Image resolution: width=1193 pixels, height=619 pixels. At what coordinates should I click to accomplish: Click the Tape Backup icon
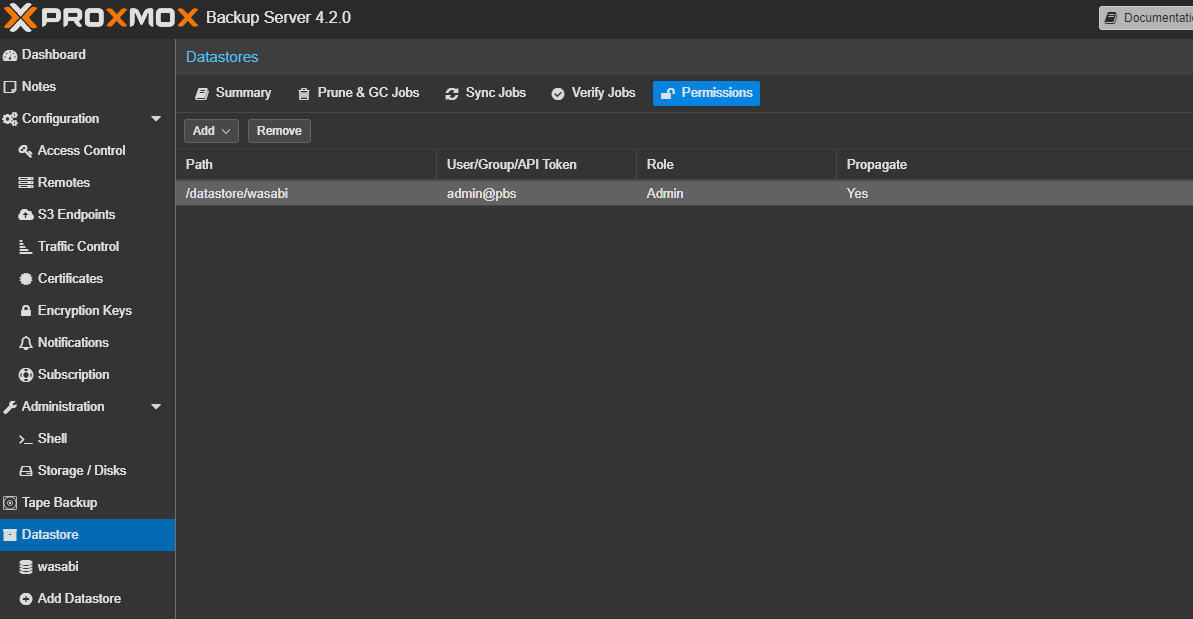click(10, 503)
